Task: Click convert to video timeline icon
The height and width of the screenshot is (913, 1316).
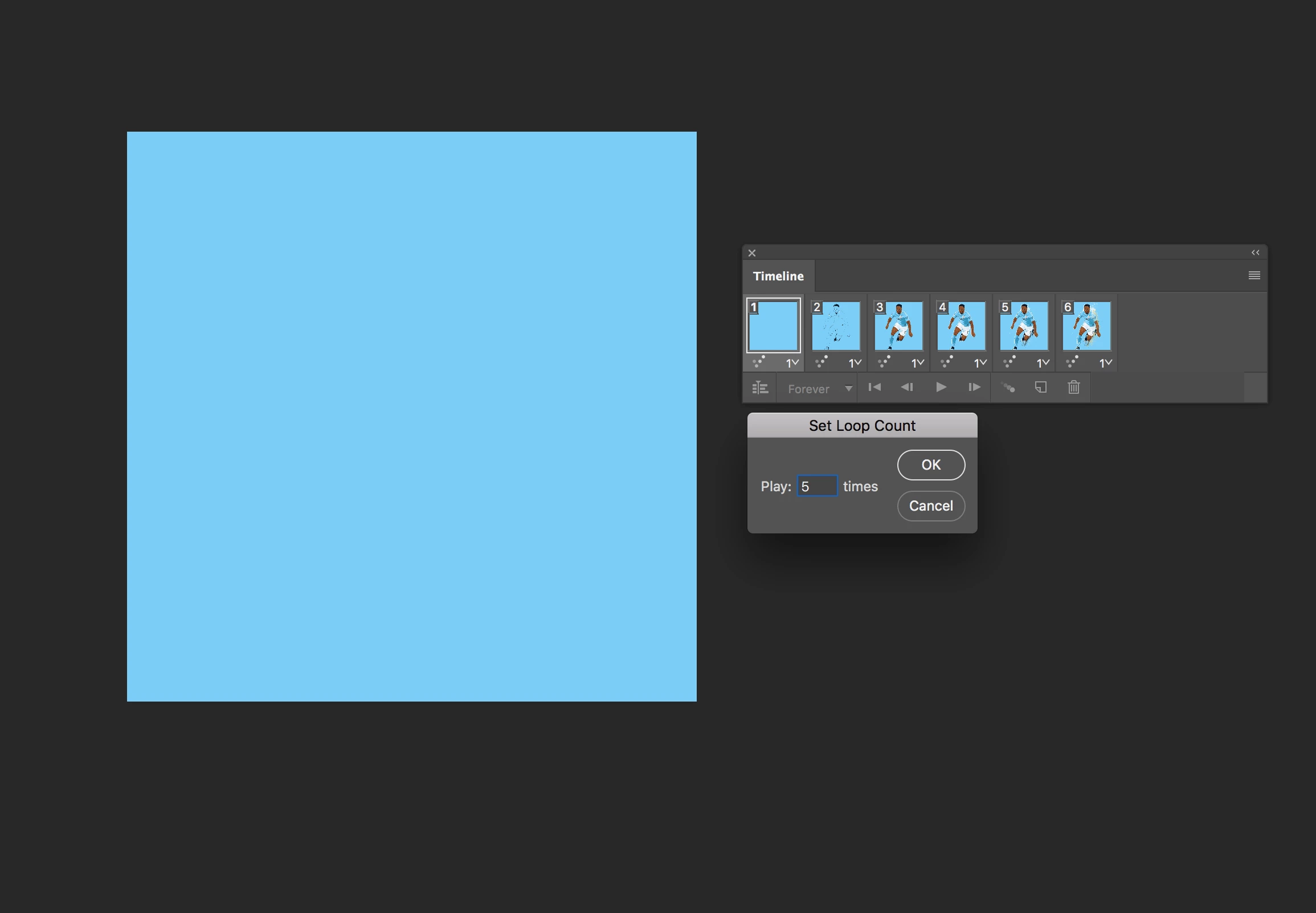Action: click(x=760, y=388)
